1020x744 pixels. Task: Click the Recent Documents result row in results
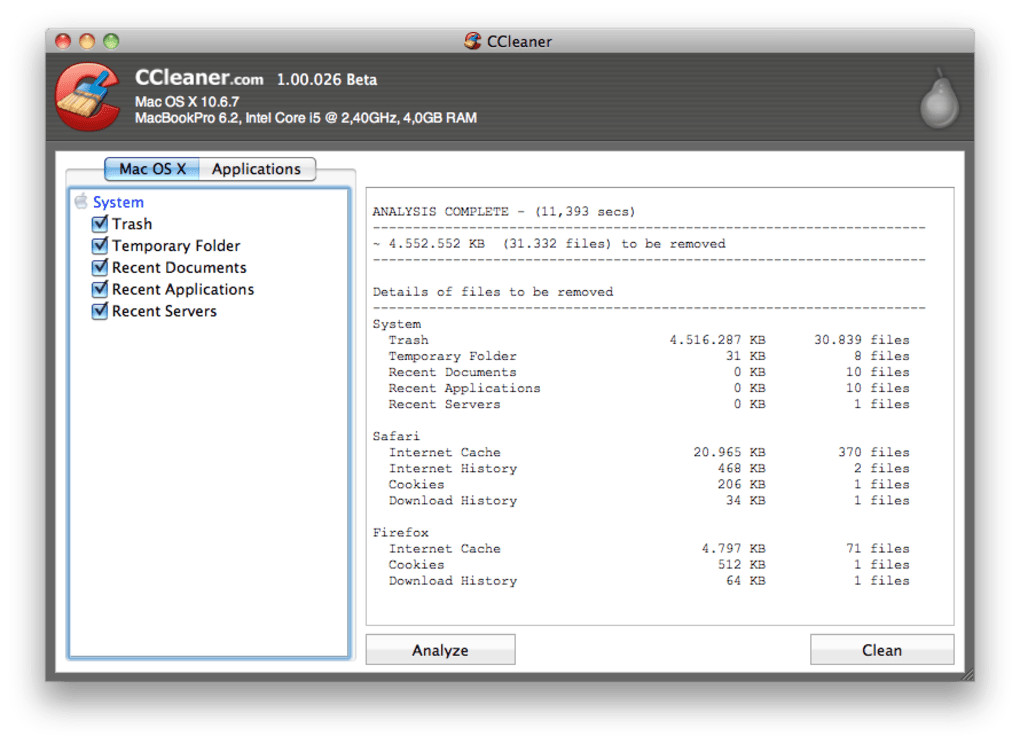pyautogui.click(x=649, y=372)
